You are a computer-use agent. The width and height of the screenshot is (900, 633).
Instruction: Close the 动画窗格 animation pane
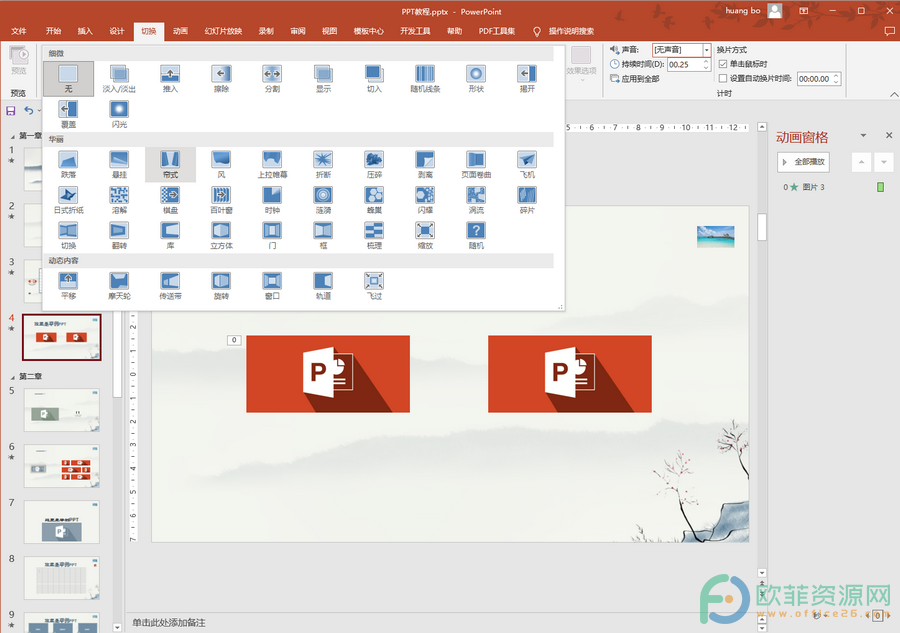889,135
